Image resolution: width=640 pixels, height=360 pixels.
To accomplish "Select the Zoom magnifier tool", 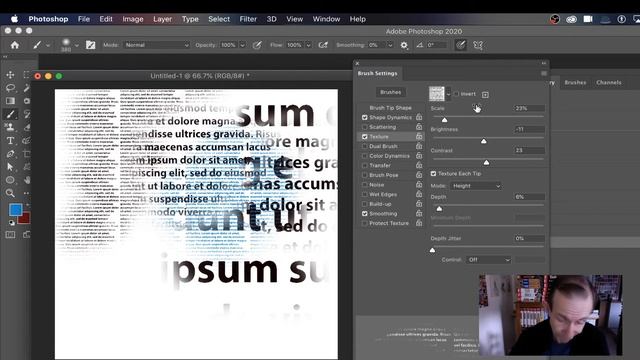I will [10, 193].
